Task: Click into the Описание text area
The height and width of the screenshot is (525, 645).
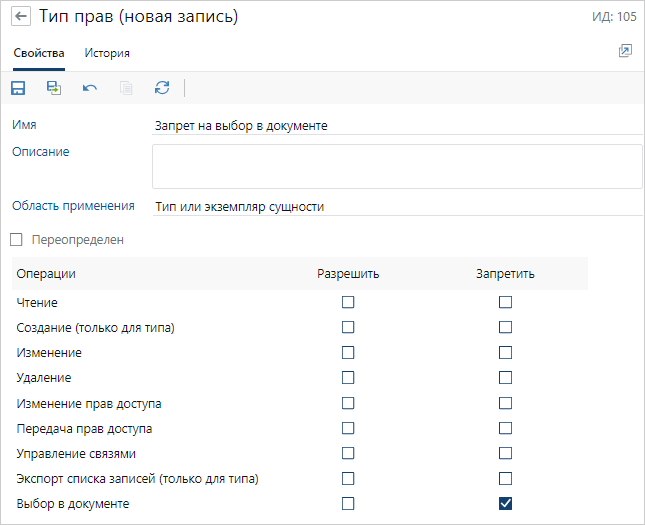Action: [x=396, y=166]
